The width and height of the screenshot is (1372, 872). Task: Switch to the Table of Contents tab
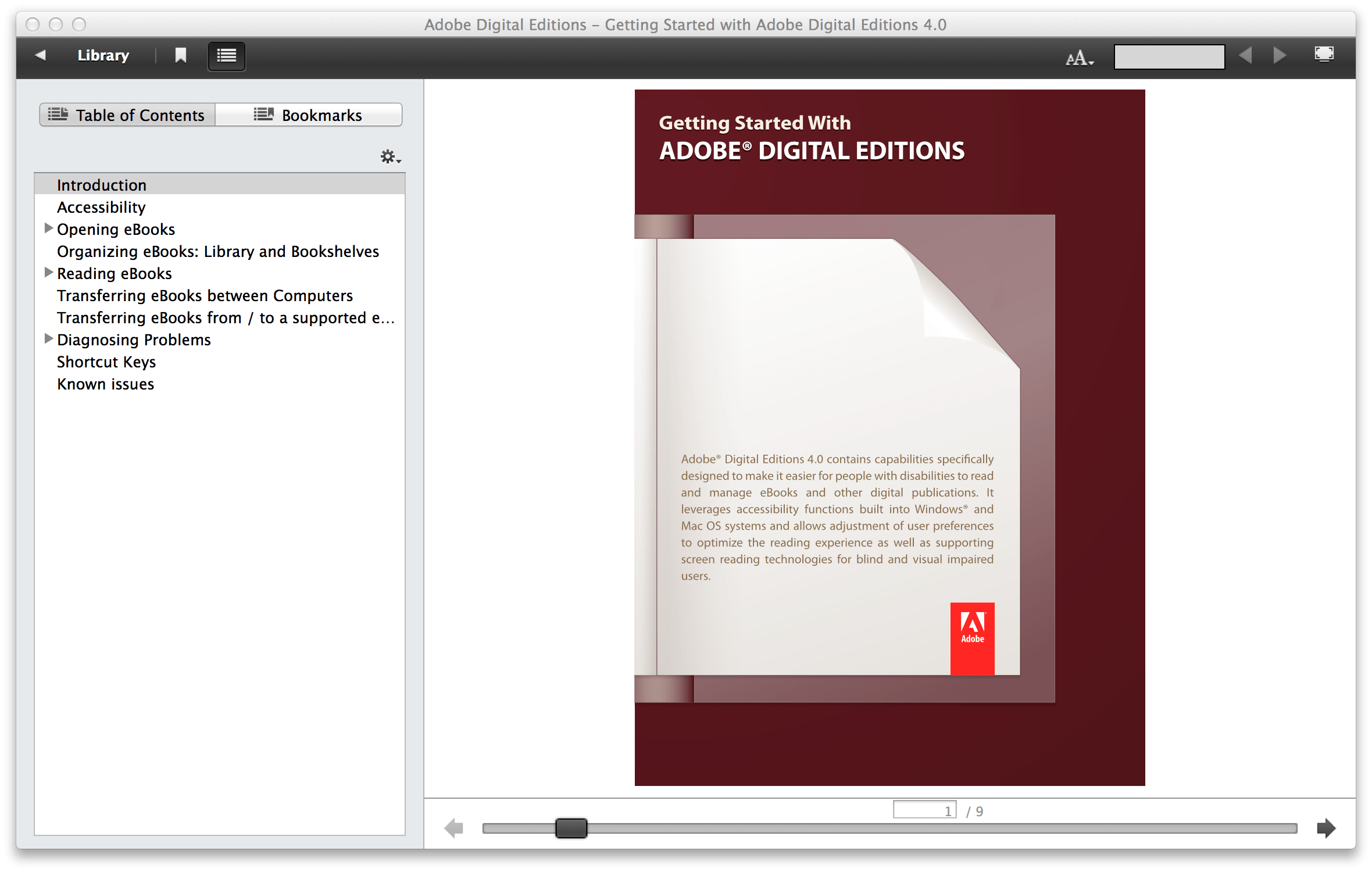tap(127, 115)
